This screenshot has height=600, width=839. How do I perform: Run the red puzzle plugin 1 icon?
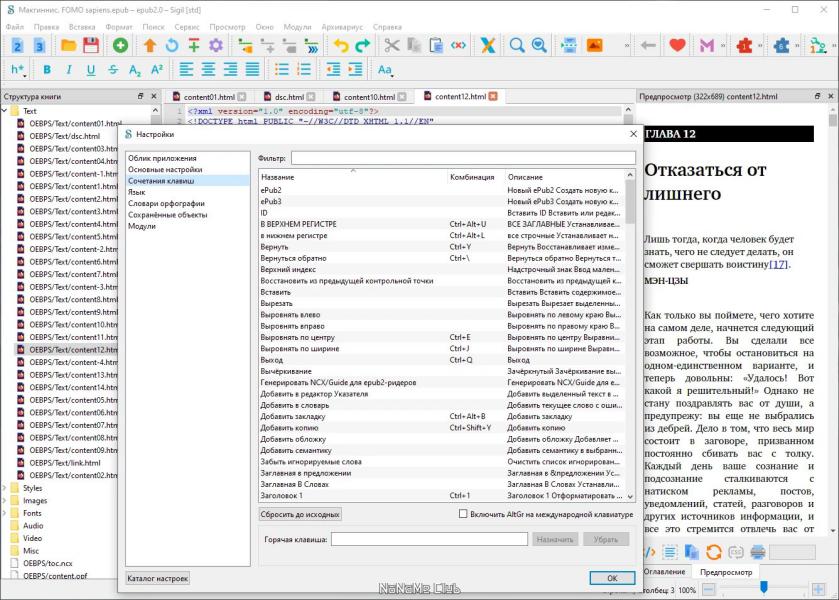744,45
